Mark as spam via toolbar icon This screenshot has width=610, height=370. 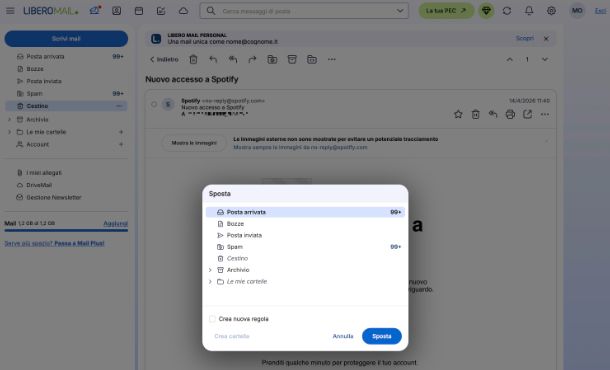coord(272,60)
